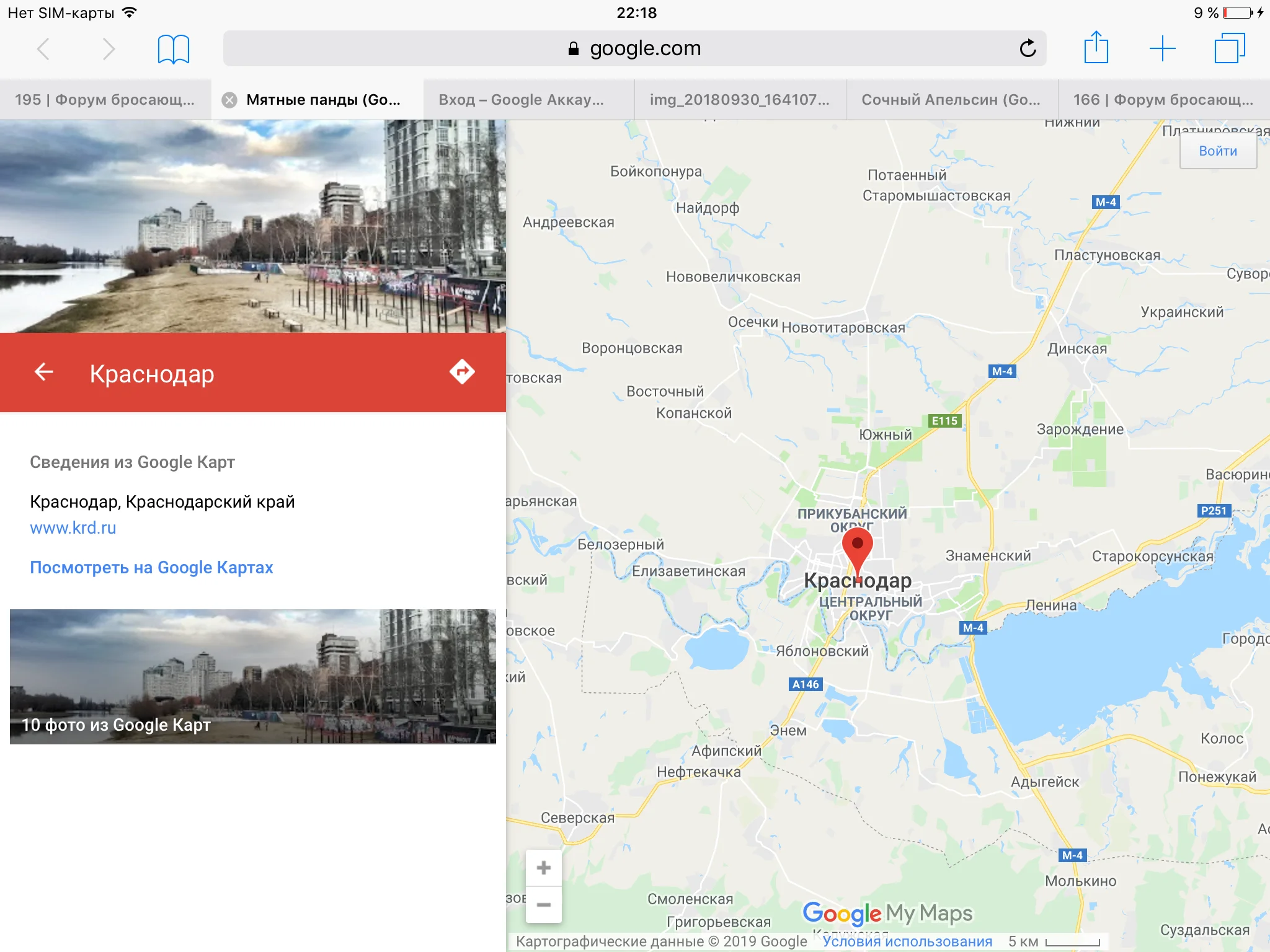1270x952 pixels.
Task: Switch to Вход – Google Аккаунт tab
Action: [521, 100]
